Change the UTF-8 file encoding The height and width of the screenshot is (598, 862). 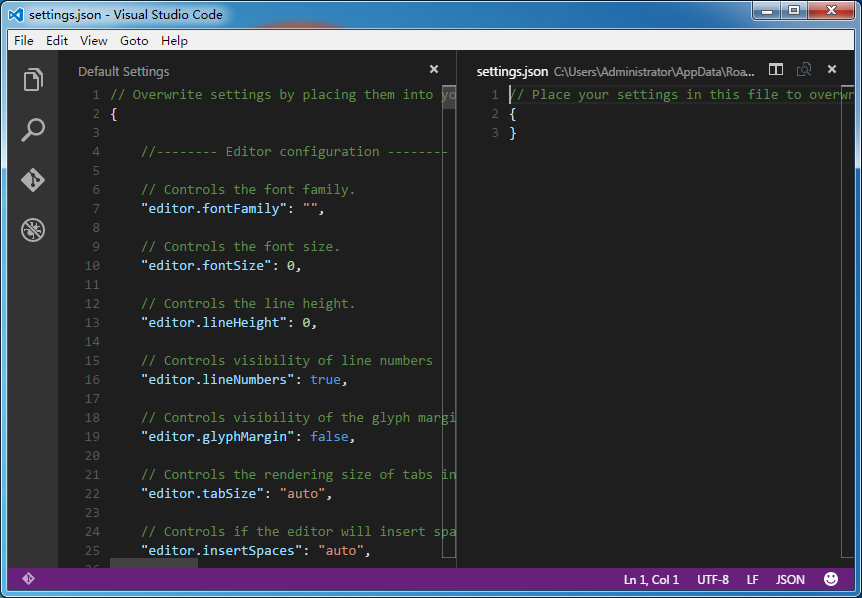click(x=713, y=579)
